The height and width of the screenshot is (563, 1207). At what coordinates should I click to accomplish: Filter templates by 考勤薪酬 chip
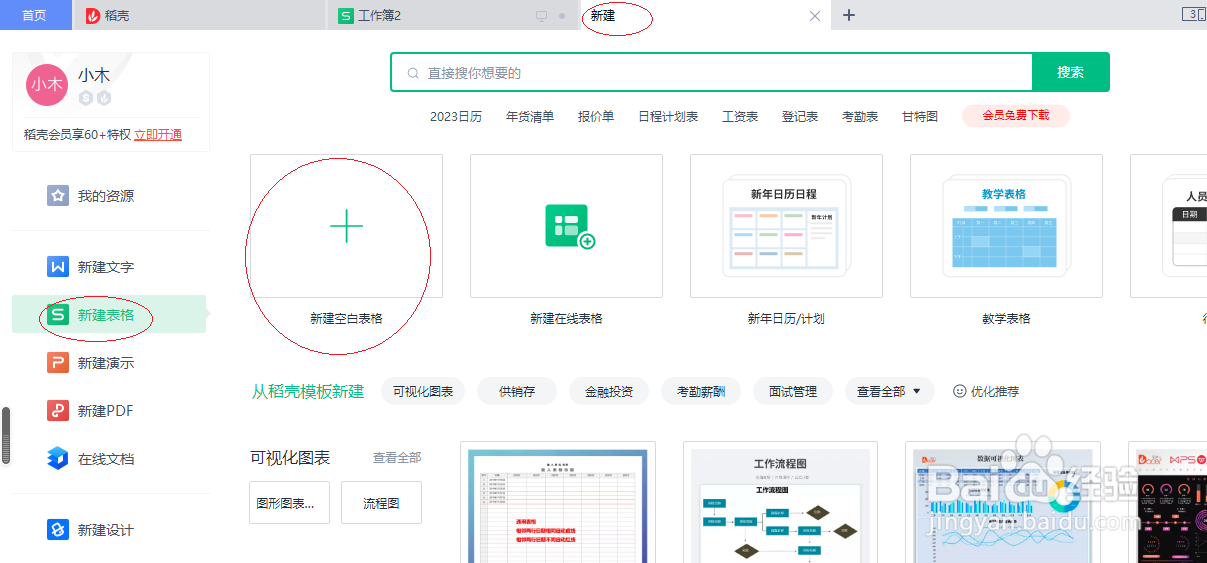(x=701, y=391)
